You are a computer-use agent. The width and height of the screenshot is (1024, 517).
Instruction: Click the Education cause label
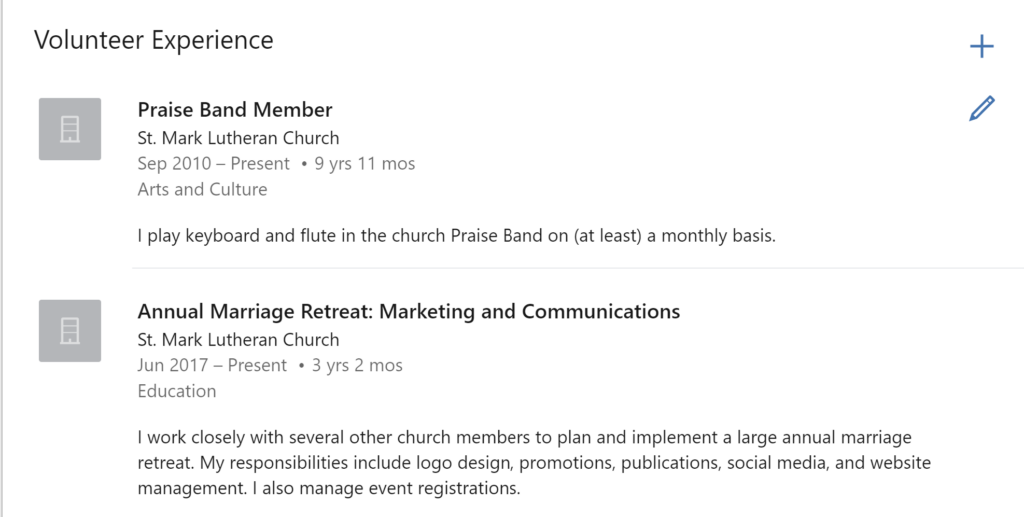(x=176, y=391)
